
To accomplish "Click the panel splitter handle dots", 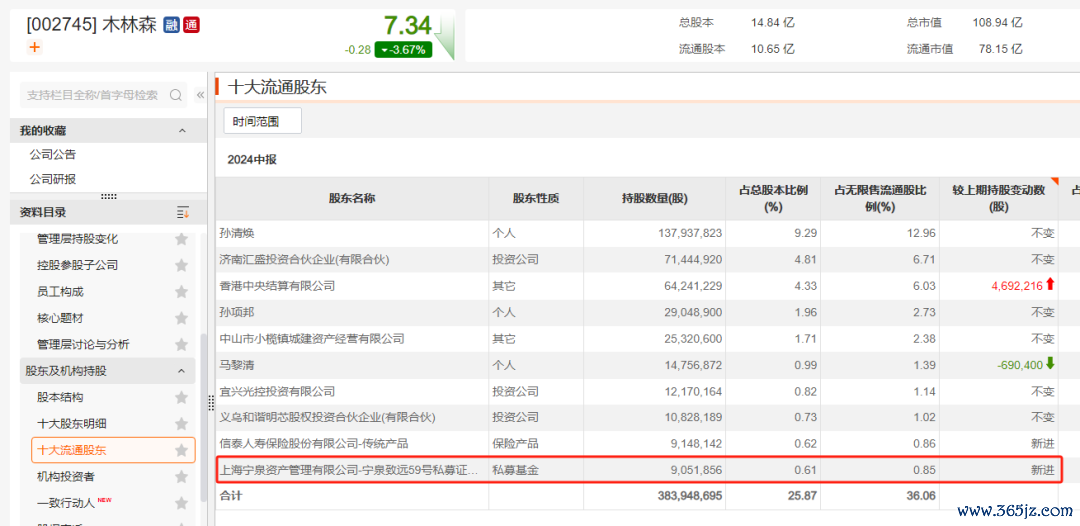I will click(x=211, y=404).
